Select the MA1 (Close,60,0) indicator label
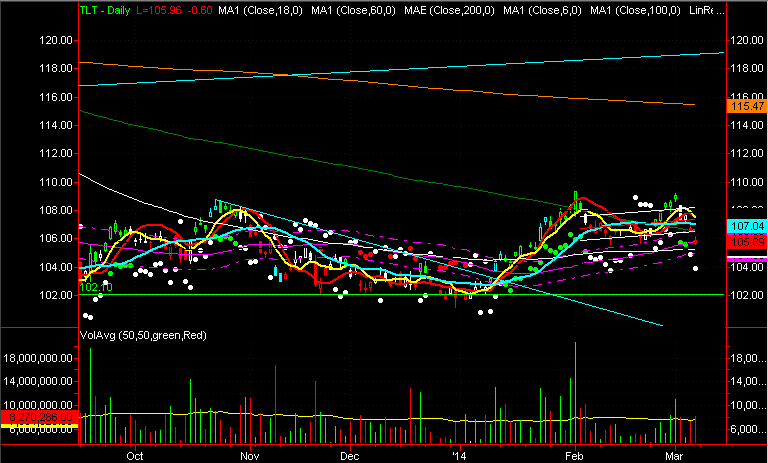Screen dimensions: 768x463 pos(353,10)
